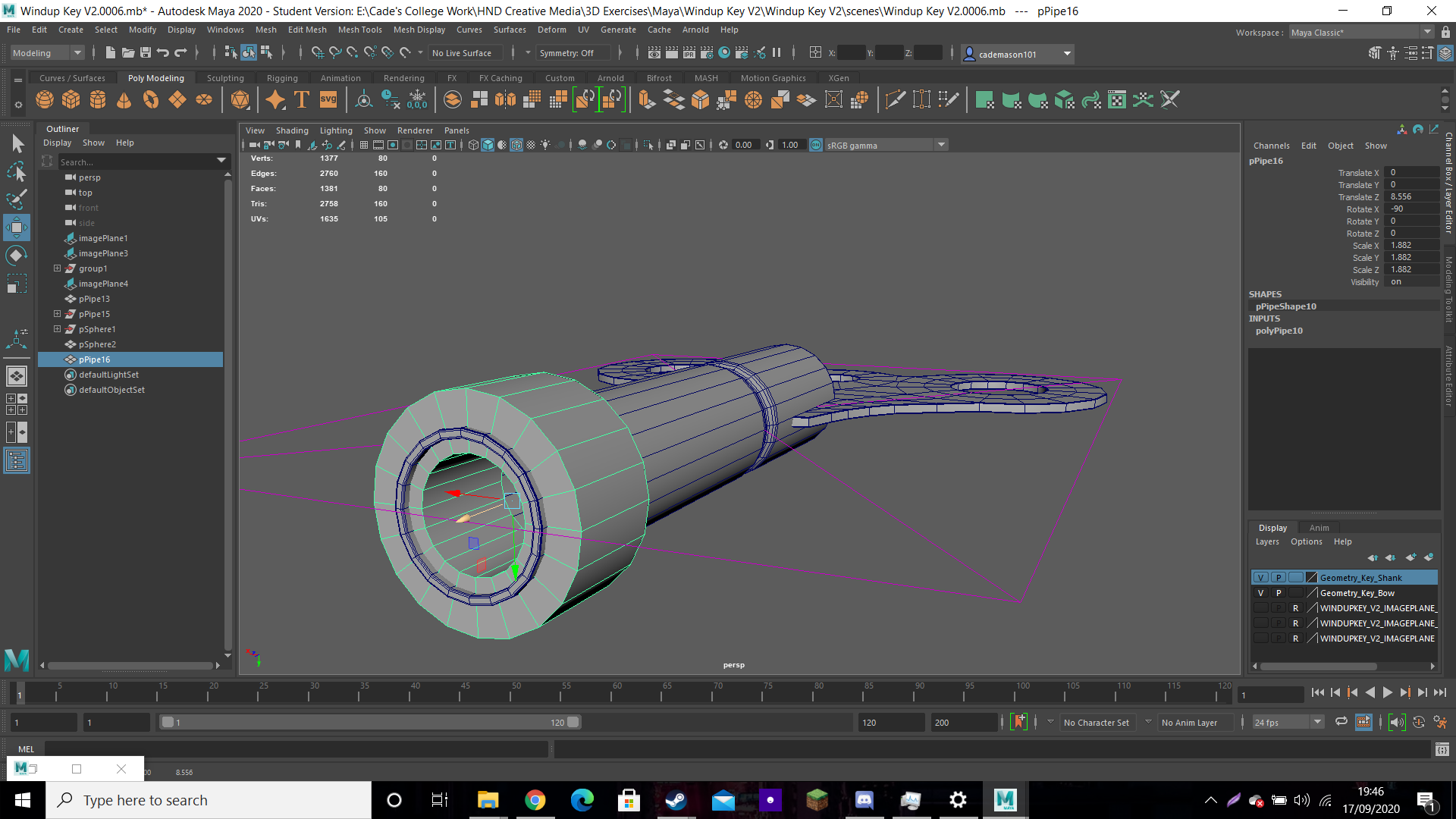Open the SVG tool on shelf
1456x819 pixels.
(328, 99)
